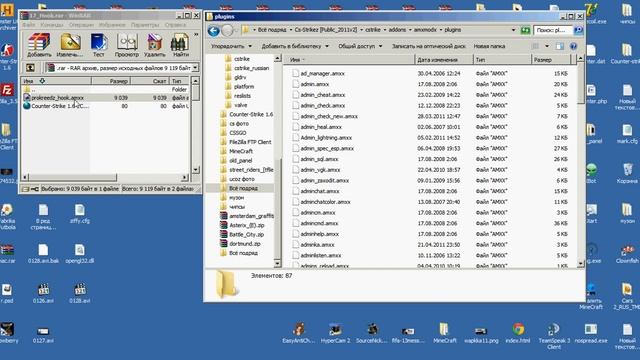
Task: Open the WinRAR archive path dropdown
Action: [196, 68]
